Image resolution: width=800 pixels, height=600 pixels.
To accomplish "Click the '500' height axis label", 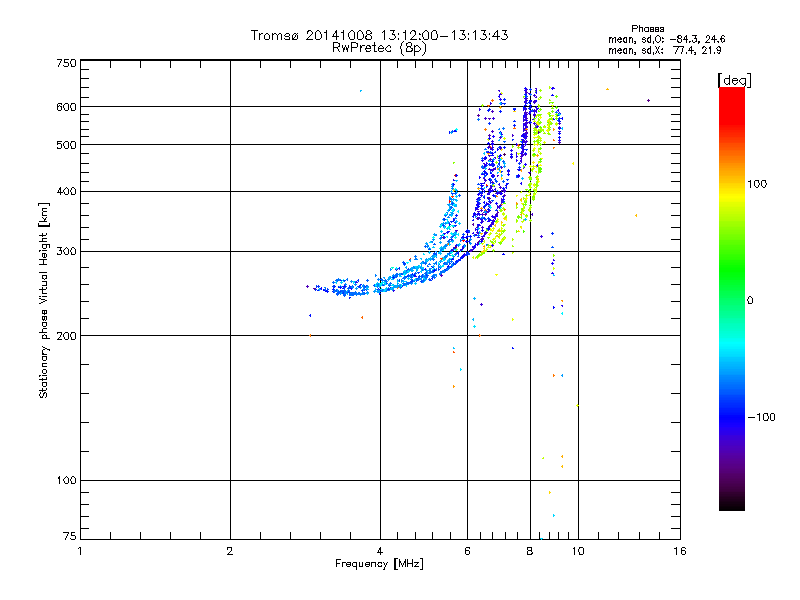I will click(66, 145).
